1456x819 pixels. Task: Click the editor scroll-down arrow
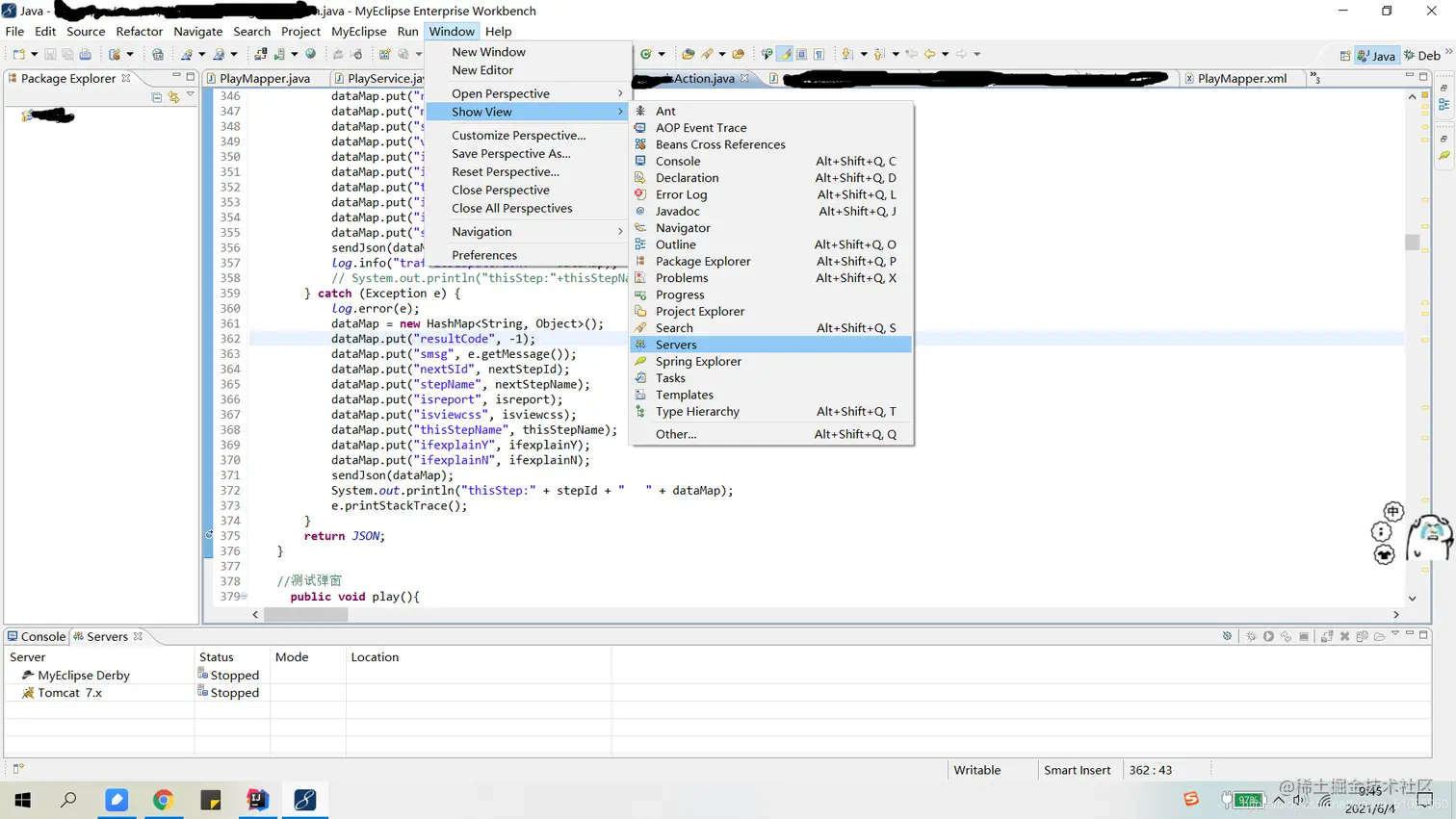(1412, 598)
